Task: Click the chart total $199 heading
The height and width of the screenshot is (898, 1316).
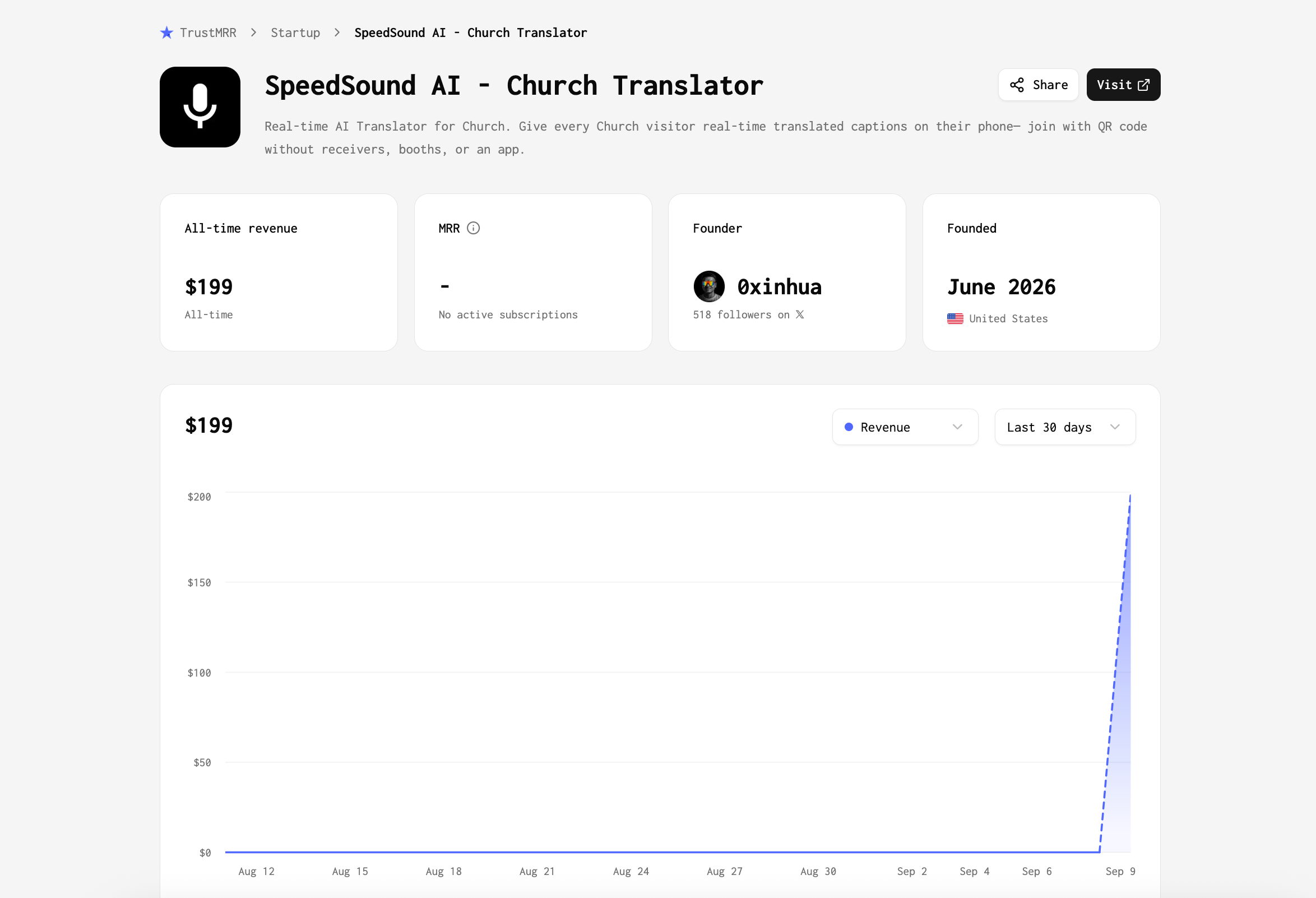Action: click(208, 425)
